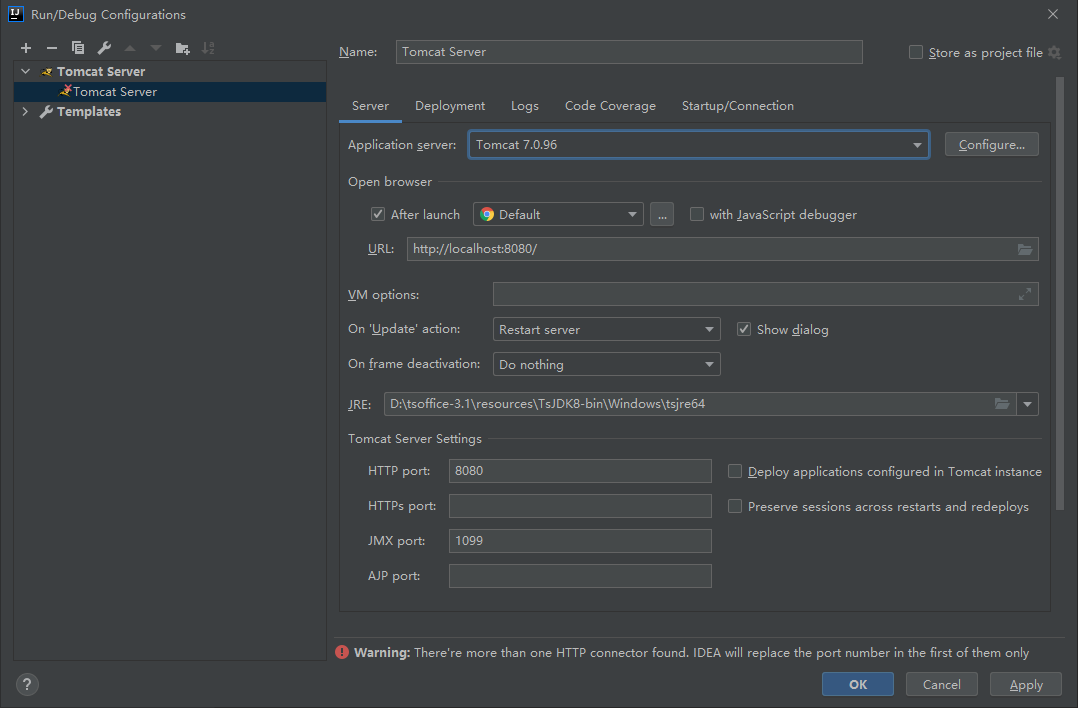This screenshot has width=1078, height=708.
Task: Enable Preserve sessions across restarts and redeploys
Action: (x=735, y=507)
